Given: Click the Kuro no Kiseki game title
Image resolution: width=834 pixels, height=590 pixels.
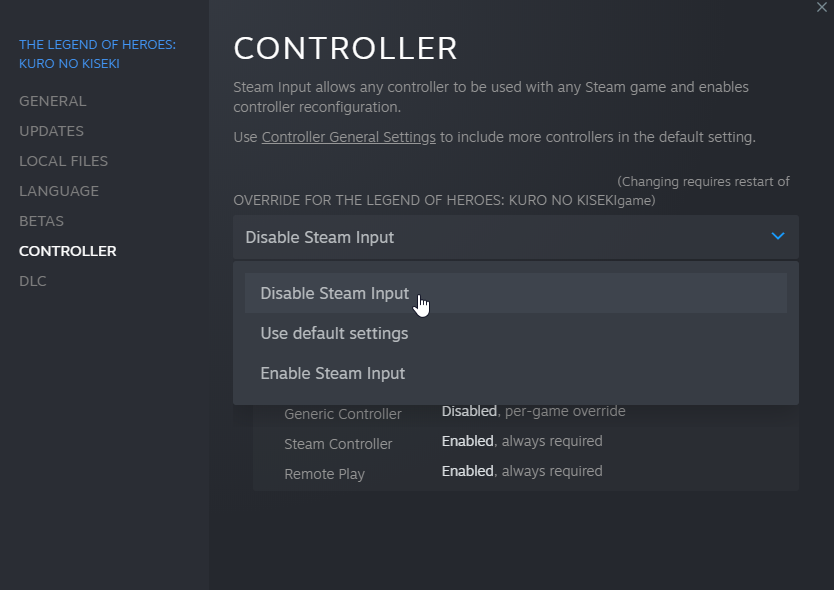Looking at the screenshot, I should coord(97,54).
